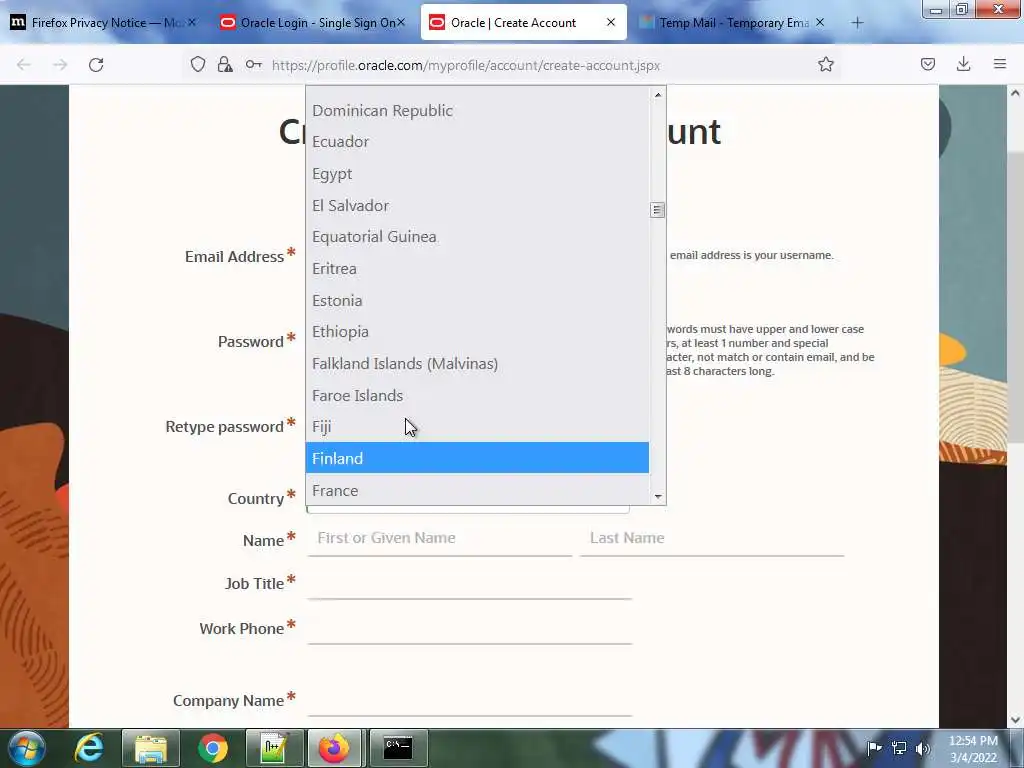Image resolution: width=1024 pixels, height=768 pixels.
Task: Click the country list scrollbar thumb
Action: pos(658,210)
